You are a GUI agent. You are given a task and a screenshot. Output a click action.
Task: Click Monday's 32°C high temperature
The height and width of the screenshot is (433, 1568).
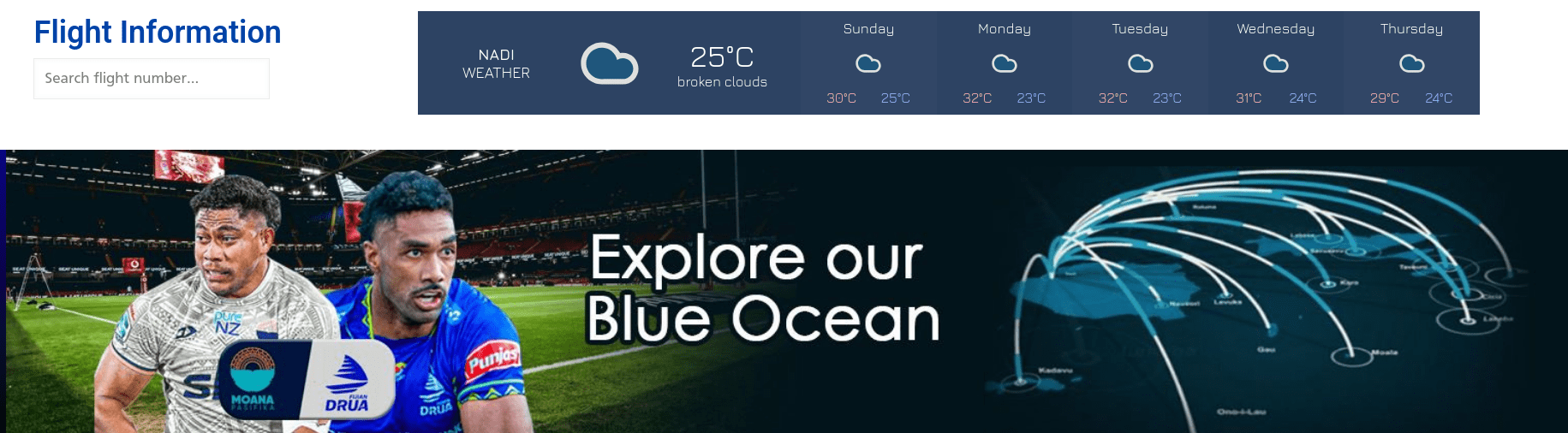click(x=977, y=98)
